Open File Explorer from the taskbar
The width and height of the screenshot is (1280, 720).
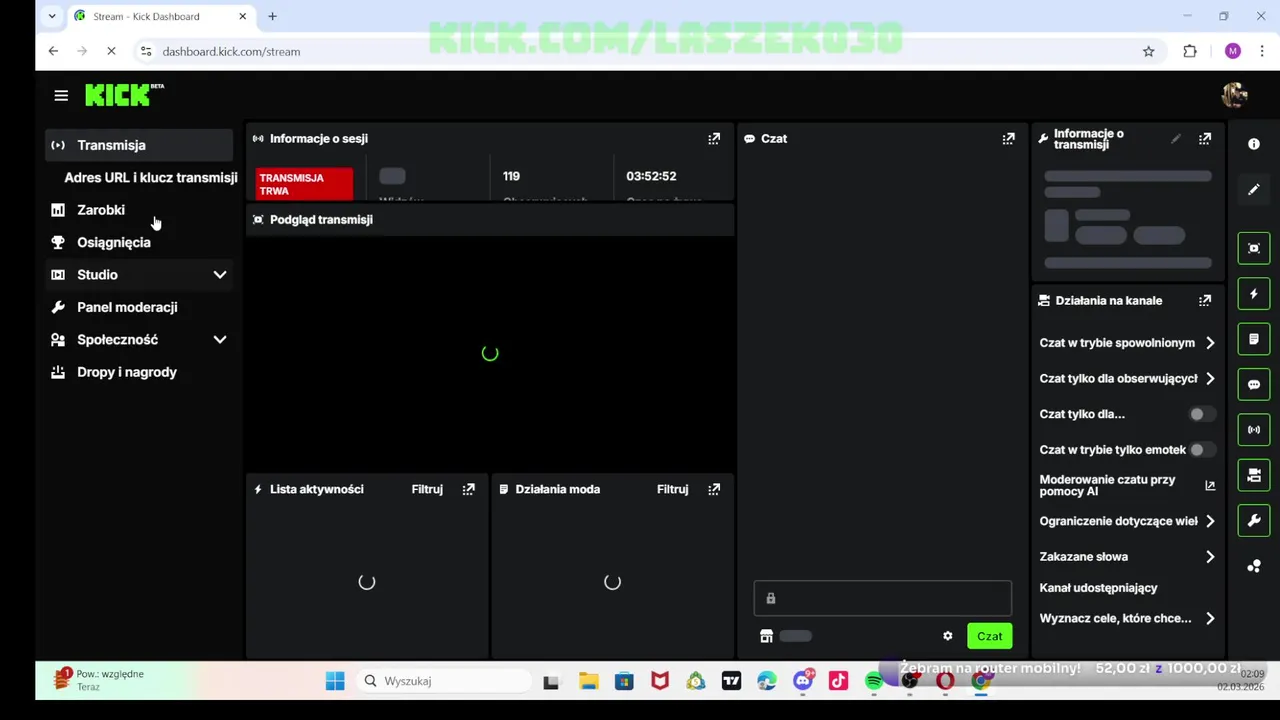(589, 681)
